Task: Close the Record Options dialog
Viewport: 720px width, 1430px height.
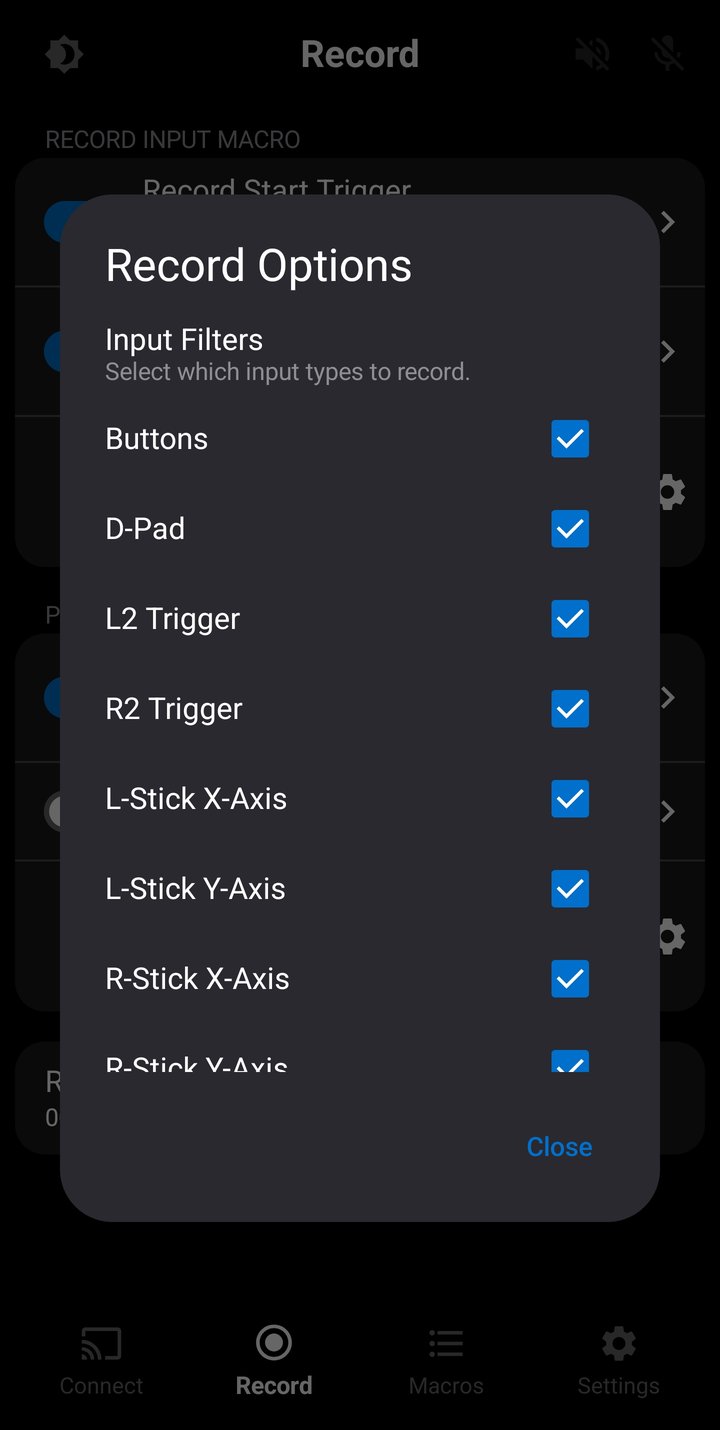Action: [x=559, y=1146]
